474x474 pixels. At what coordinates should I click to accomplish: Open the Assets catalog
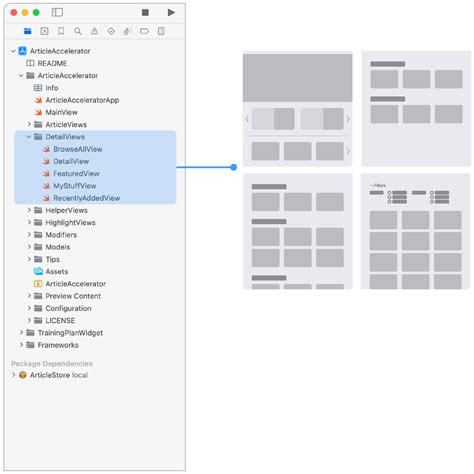[x=57, y=272]
